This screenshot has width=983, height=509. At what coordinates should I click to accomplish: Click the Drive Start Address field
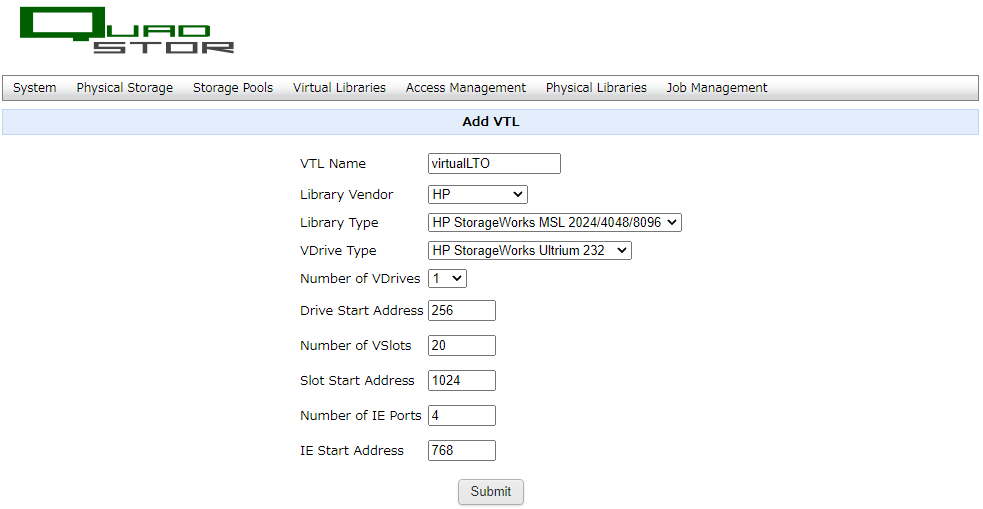[462, 310]
